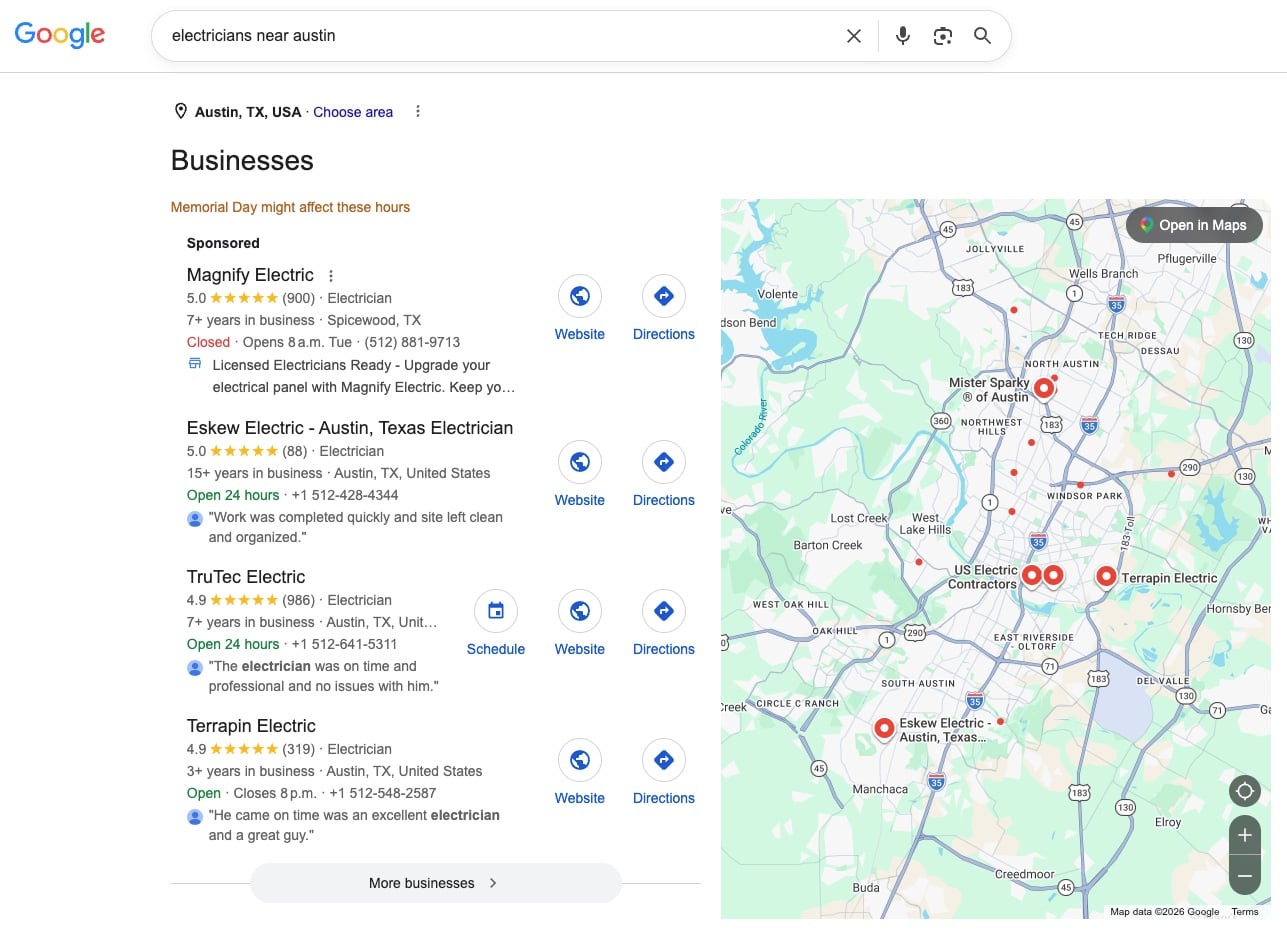Image resolution: width=1287 pixels, height=934 pixels.
Task: Open Eskew Electric listing title
Action: (350, 428)
